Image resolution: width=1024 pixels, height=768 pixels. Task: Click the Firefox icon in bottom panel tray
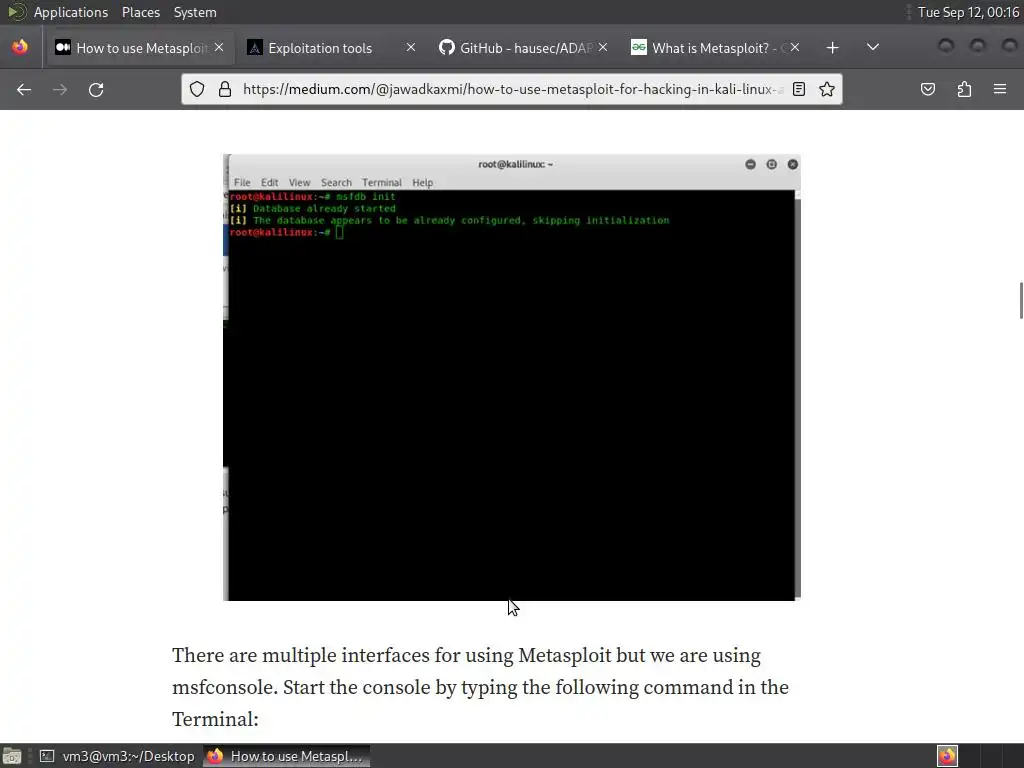947,756
